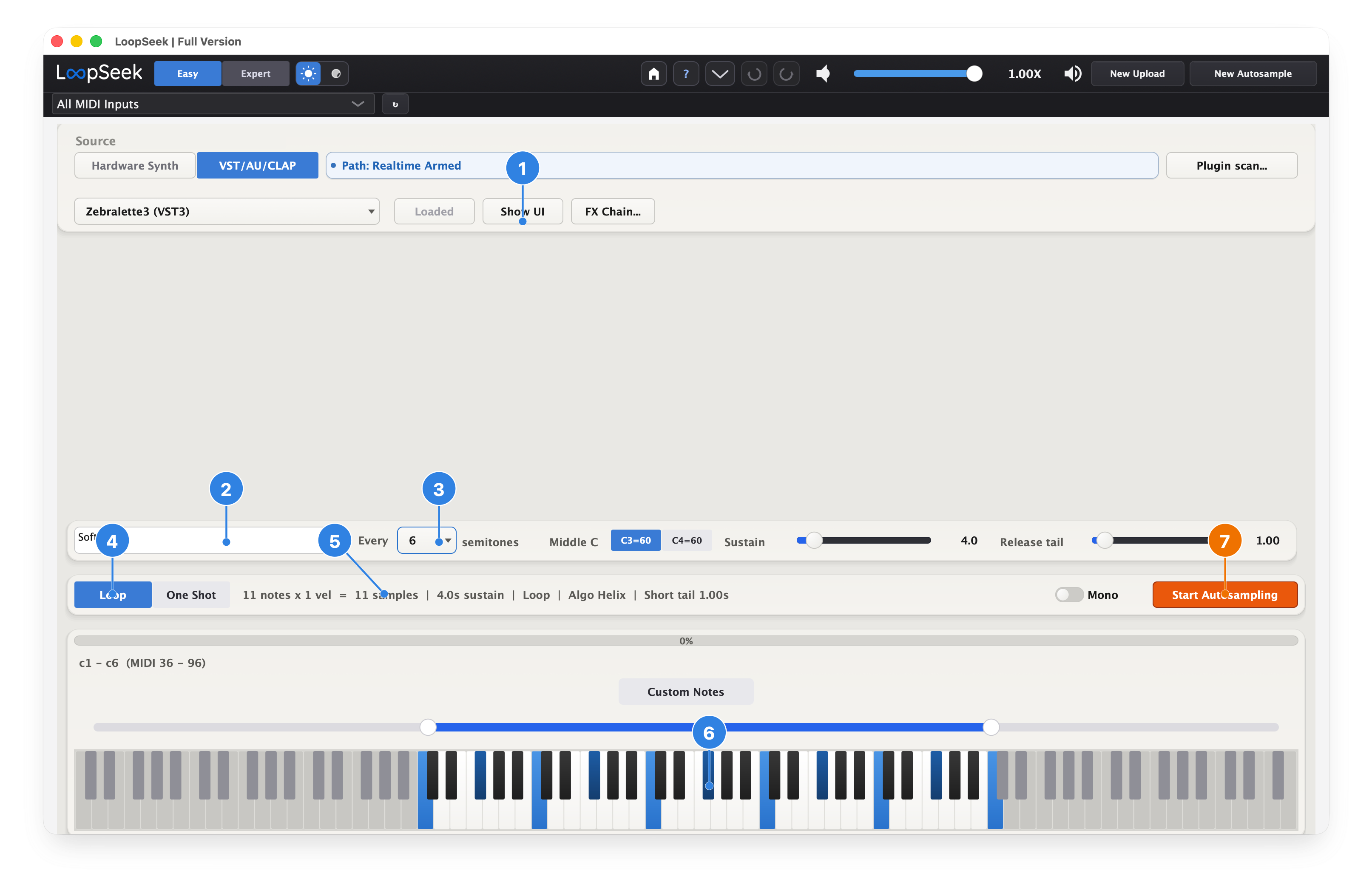Toggle the Mono switch
Viewport: 1372px width, 893px height.
(1069, 595)
